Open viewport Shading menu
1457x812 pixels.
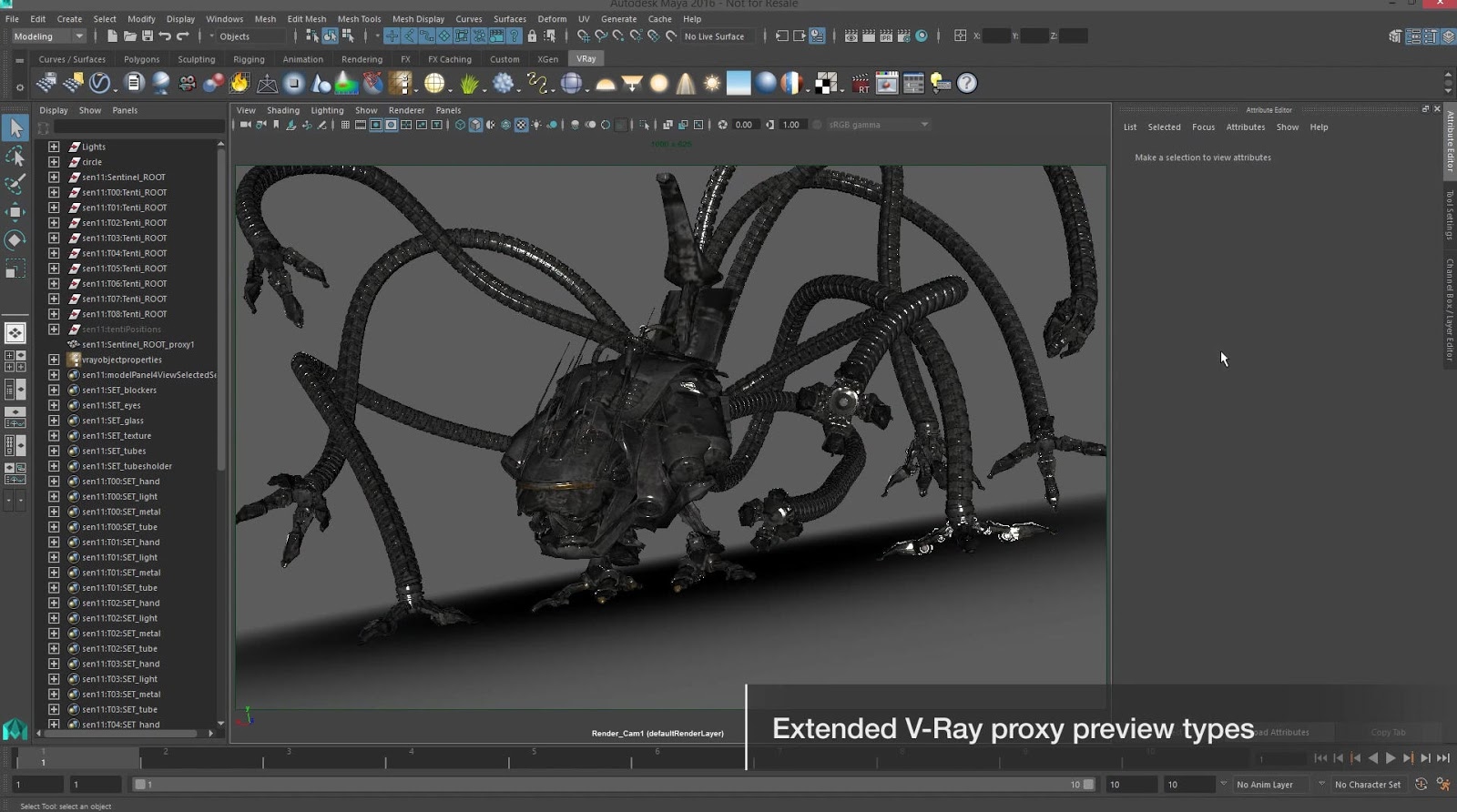coord(282,110)
